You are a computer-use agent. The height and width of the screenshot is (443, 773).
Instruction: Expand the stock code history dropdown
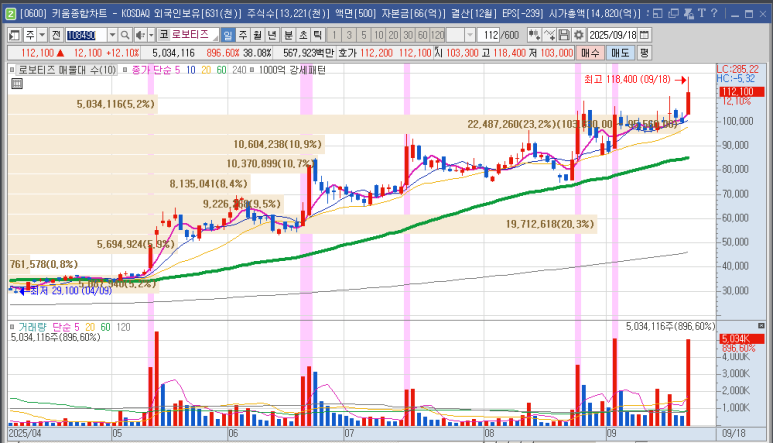[x=112, y=35]
